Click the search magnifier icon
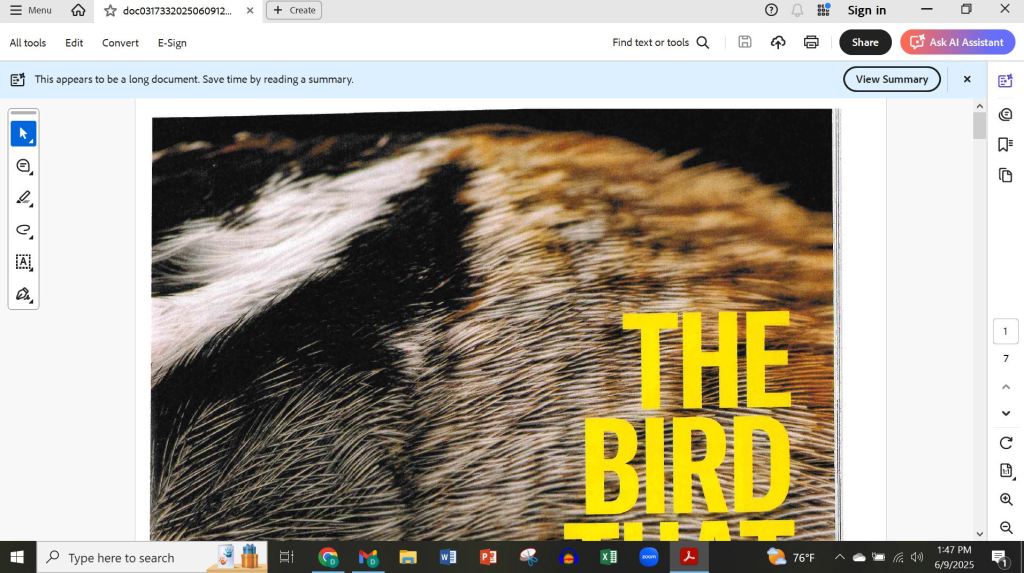The width and height of the screenshot is (1024, 573). pyautogui.click(x=703, y=42)
